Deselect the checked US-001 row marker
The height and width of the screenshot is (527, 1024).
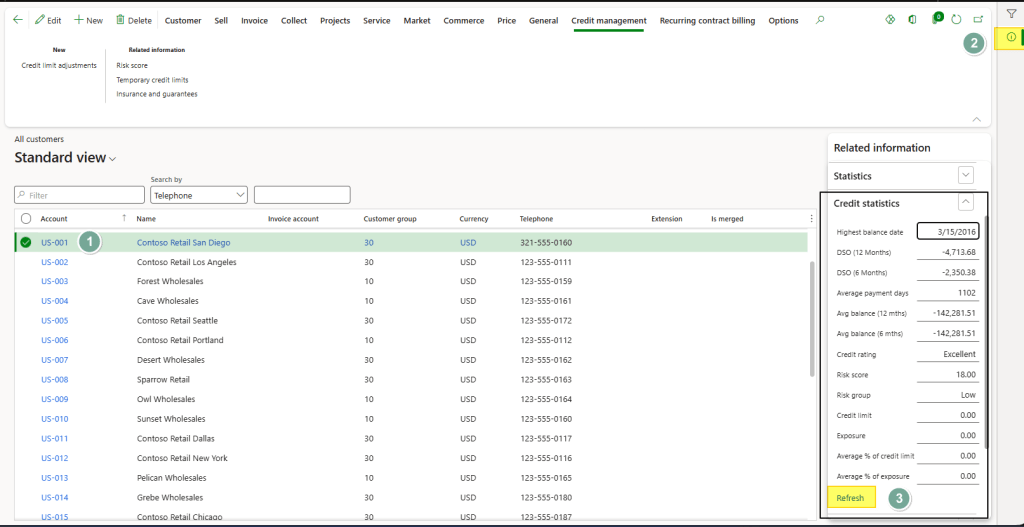[x=26, y=242]
